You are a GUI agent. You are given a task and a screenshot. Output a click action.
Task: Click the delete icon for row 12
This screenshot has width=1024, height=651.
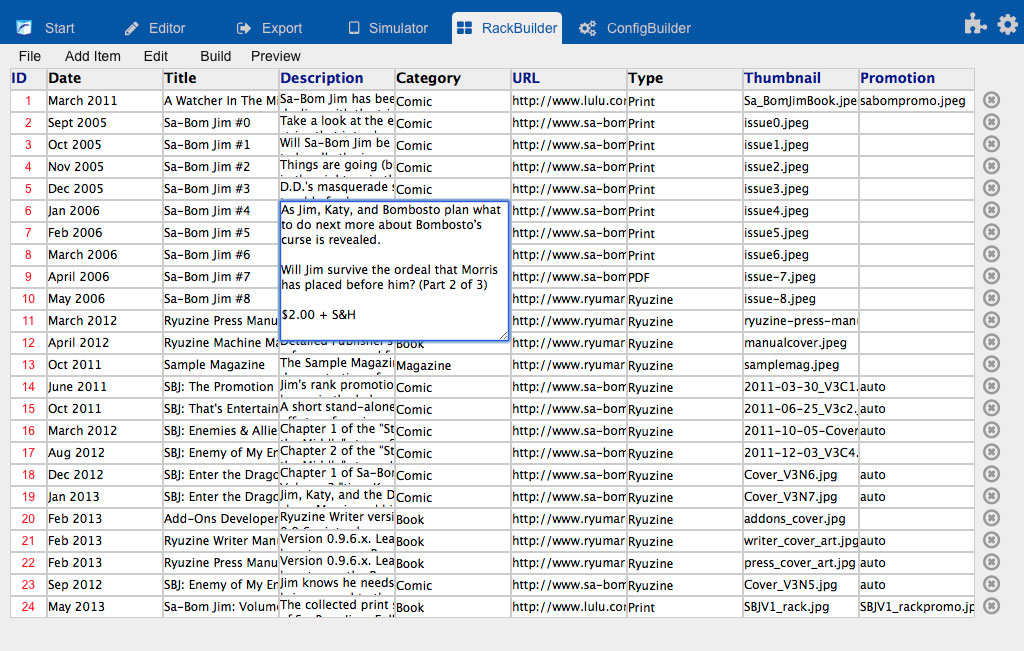(991, 342)
